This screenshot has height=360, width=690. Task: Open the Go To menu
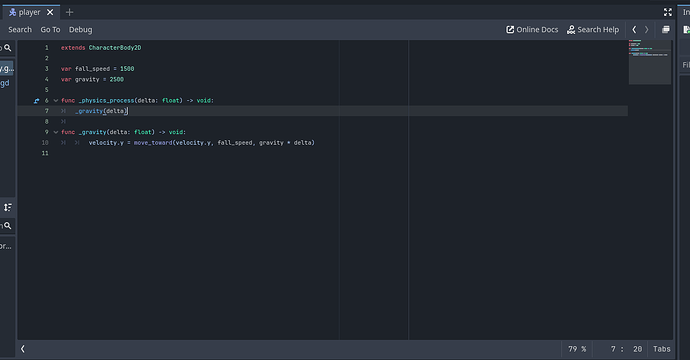pos(50,29)
